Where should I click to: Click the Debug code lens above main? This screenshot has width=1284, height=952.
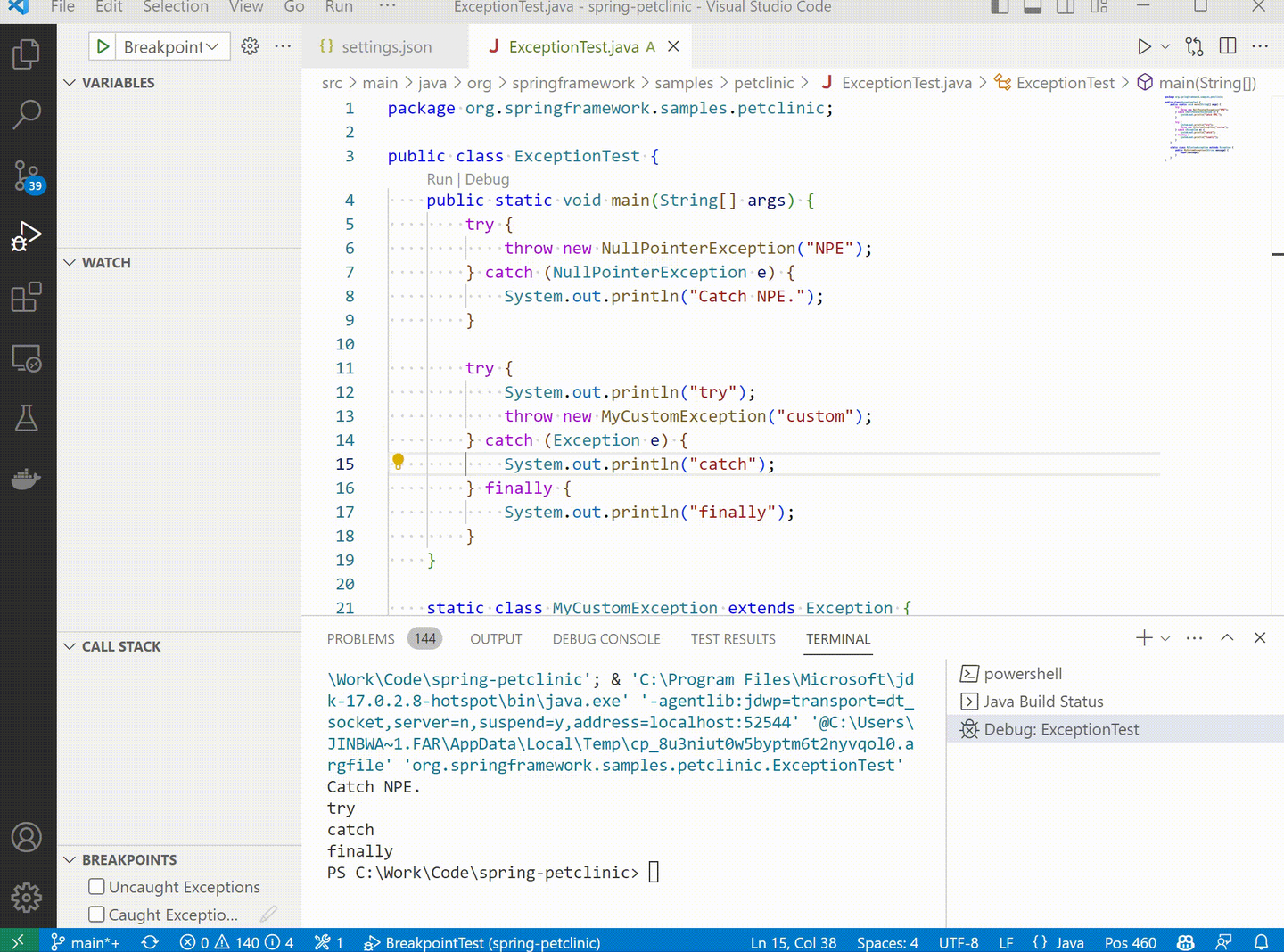487,179
